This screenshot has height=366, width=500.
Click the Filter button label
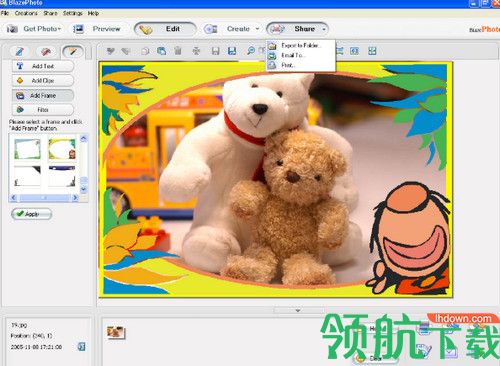43,110
